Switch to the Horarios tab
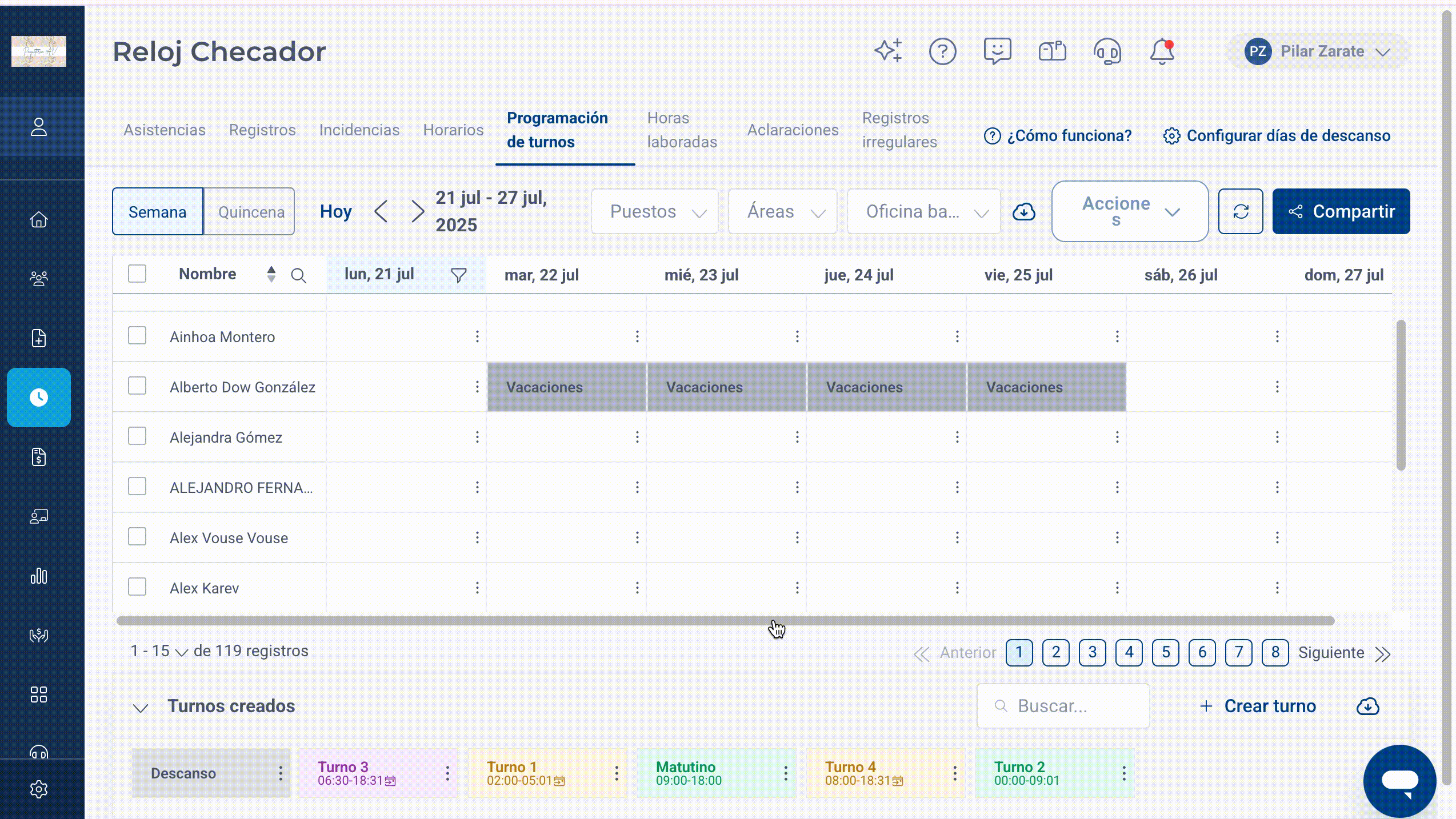 [453, 130]
